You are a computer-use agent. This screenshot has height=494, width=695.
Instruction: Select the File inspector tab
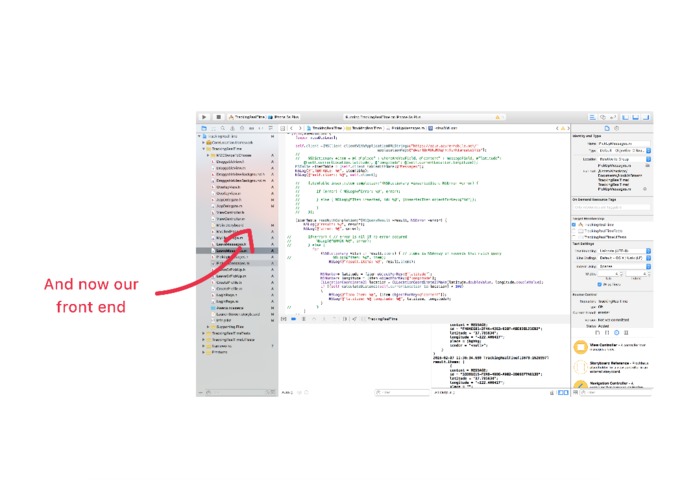[x=607, y=128]
